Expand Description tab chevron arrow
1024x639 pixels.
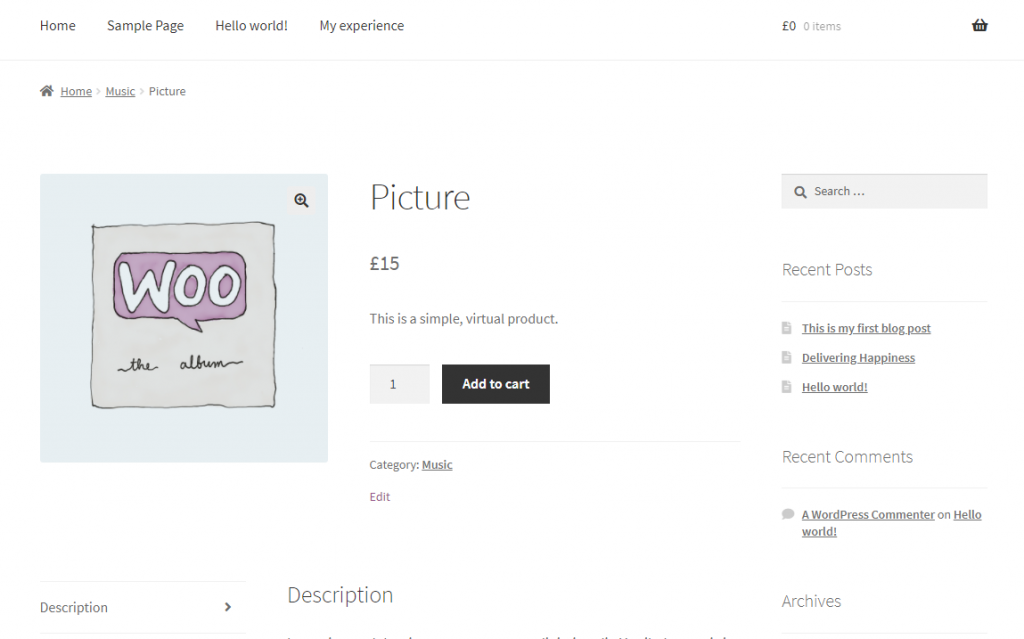(x=227, y=607)
